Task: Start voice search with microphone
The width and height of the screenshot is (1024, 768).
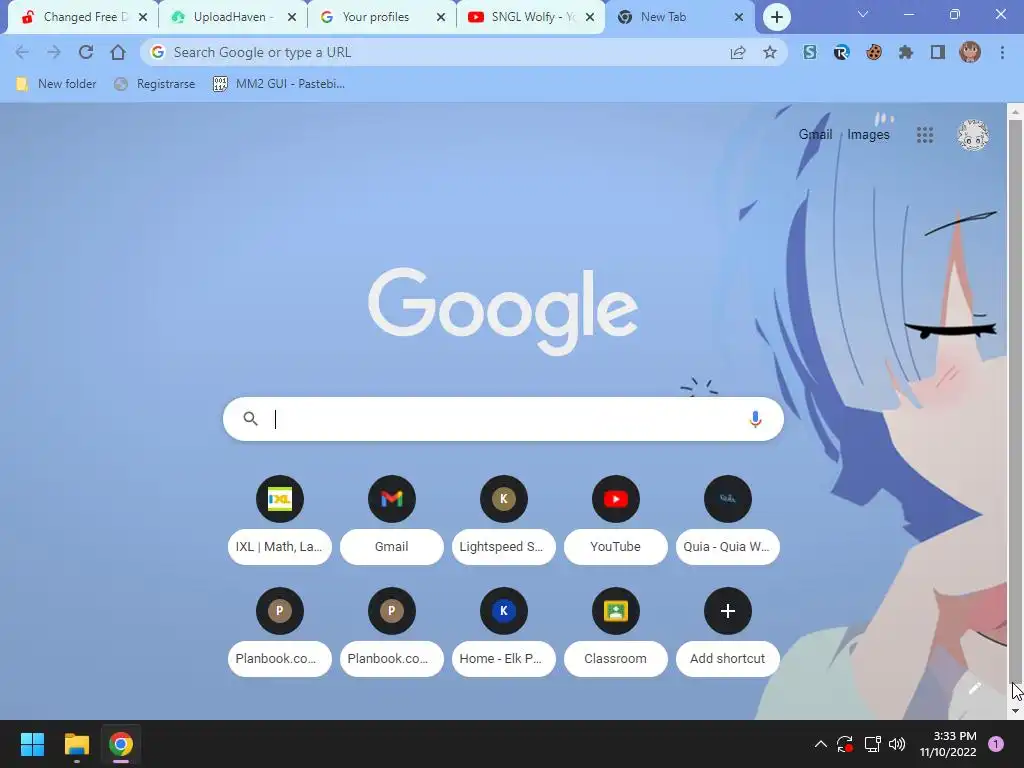Action: pyautogui.click(x=755, y=419)
